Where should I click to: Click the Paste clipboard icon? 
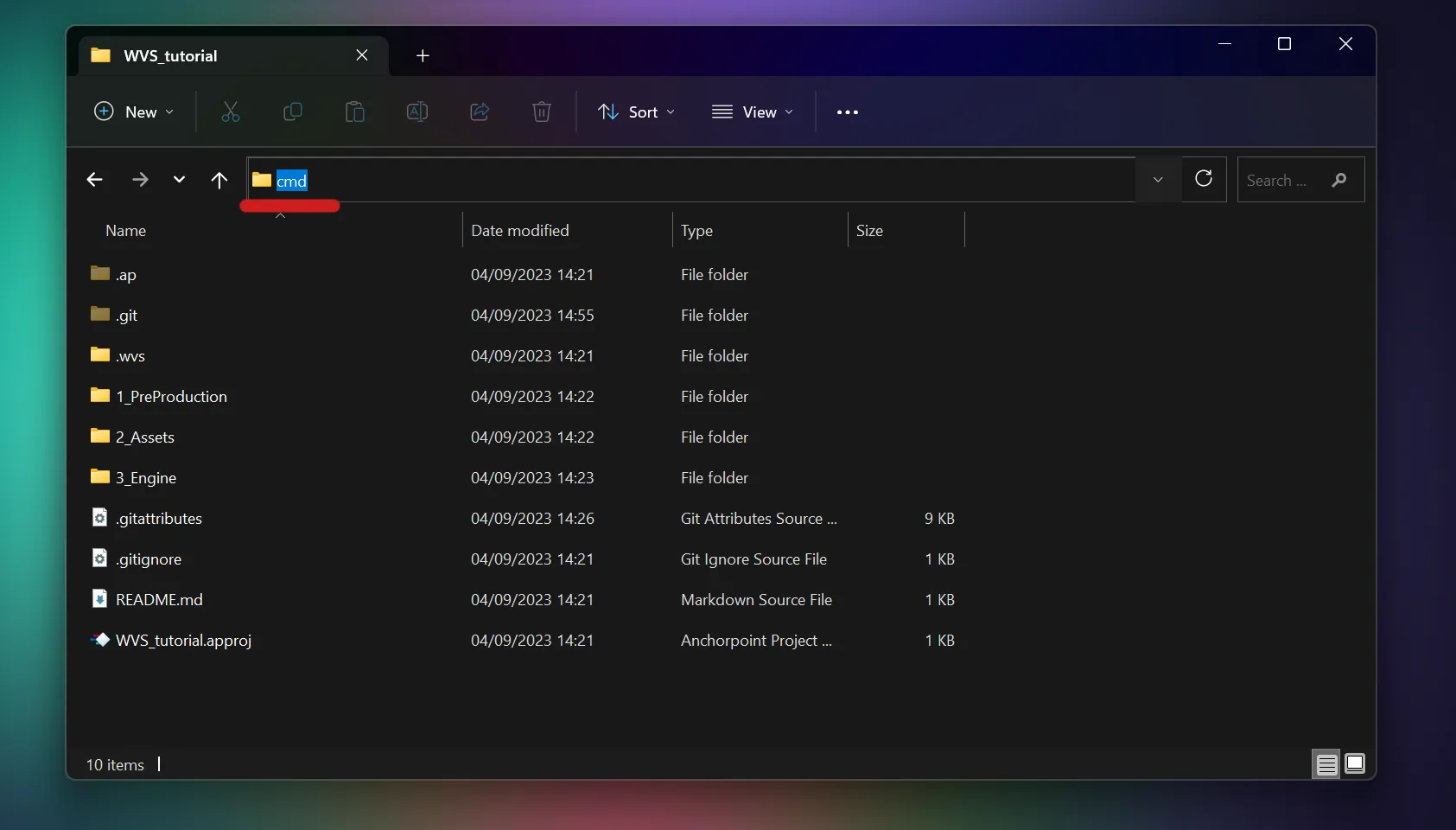[x=355, y=112]
